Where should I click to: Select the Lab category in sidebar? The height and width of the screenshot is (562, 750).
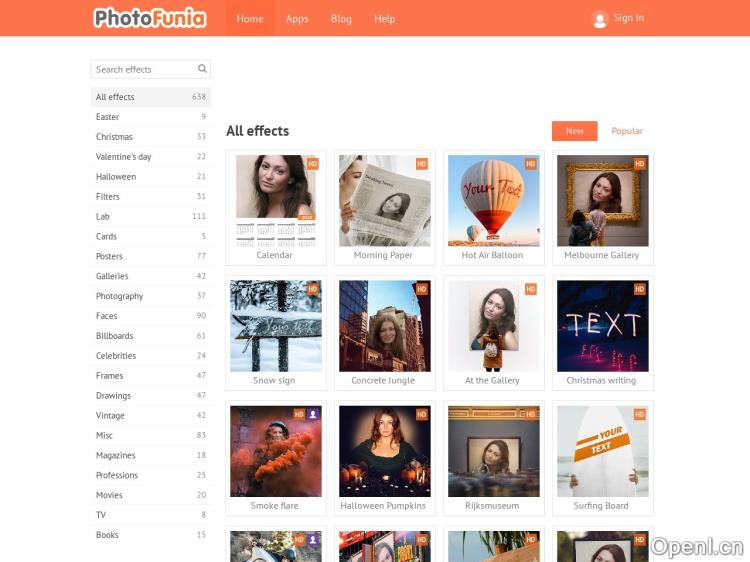click(x=151, y=216)
